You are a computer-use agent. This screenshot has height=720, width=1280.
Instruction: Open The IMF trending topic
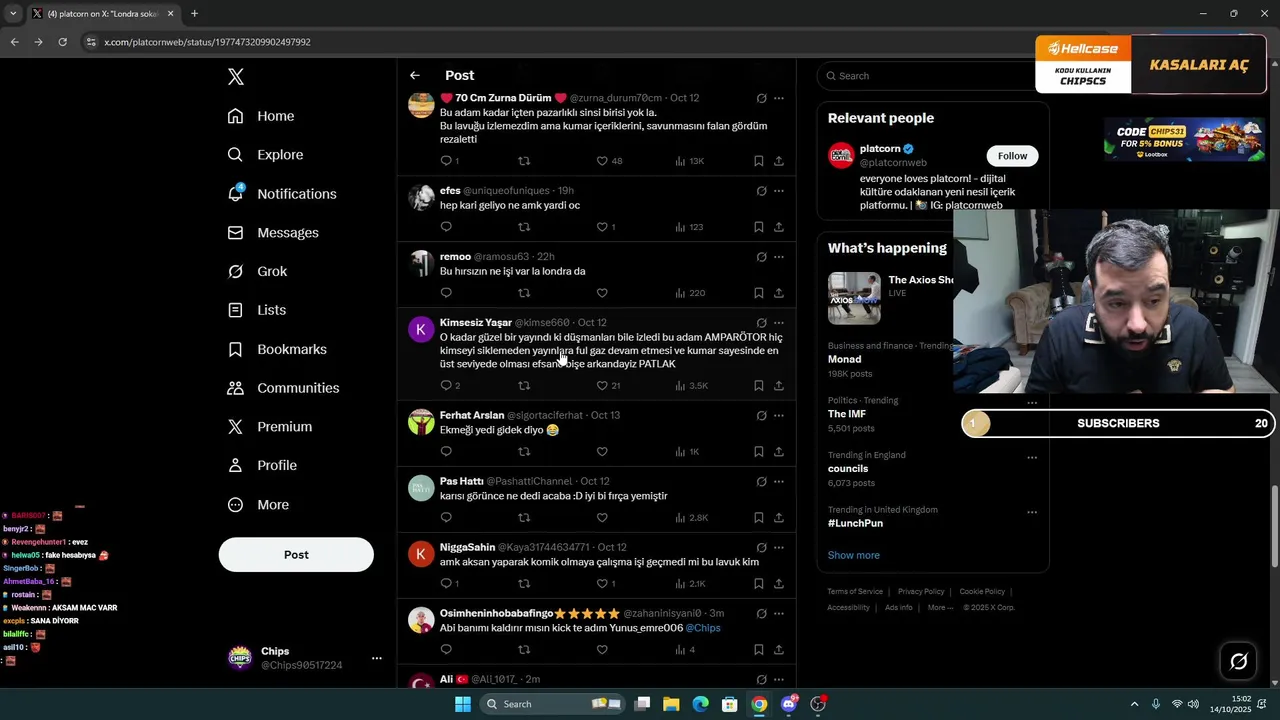[847, 414]
